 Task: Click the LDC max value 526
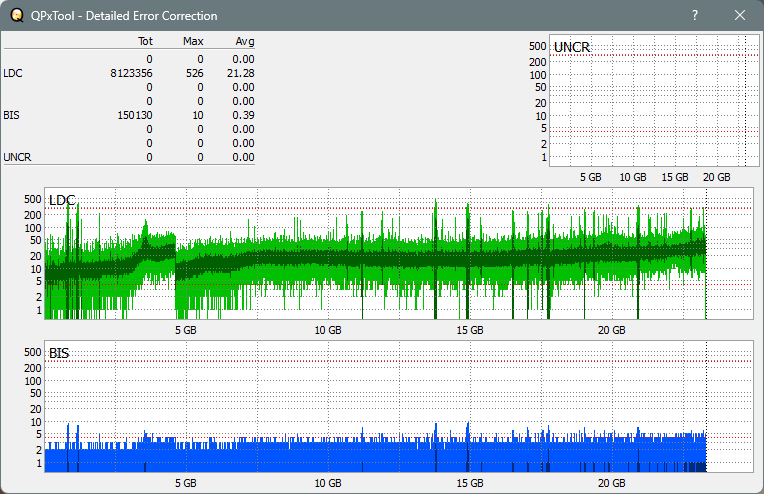click(x=194, y=73)
